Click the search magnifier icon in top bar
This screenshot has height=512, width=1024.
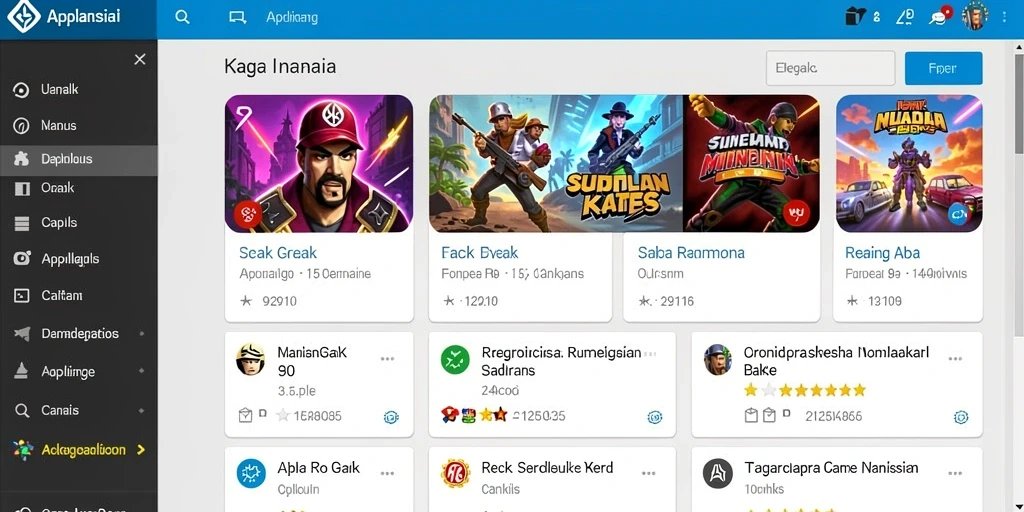(183, 18)
